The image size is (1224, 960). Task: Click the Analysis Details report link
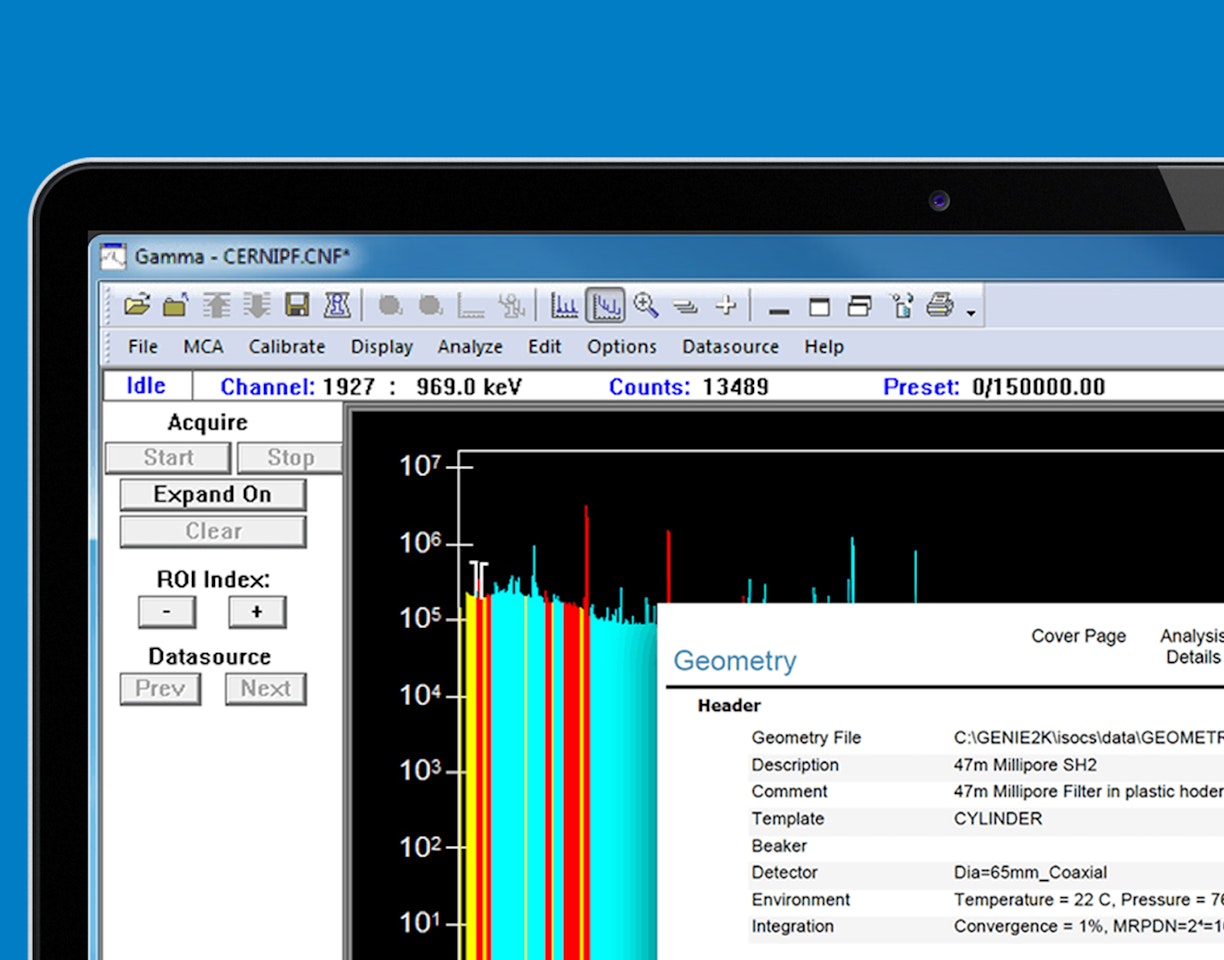[x=1192, y=646]
